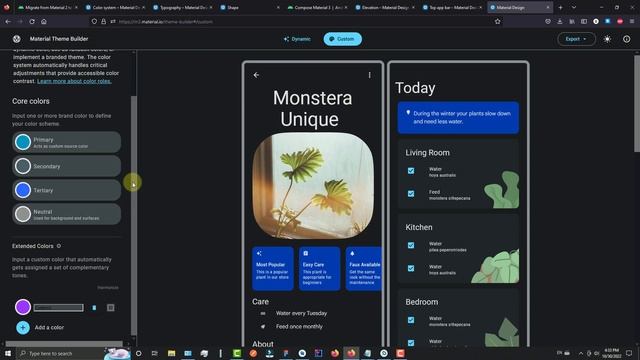The image size is (640, 360).
Task: Open the Pocket icon in the toolbar
Action: pyautogui.click(x=548, y=22)
